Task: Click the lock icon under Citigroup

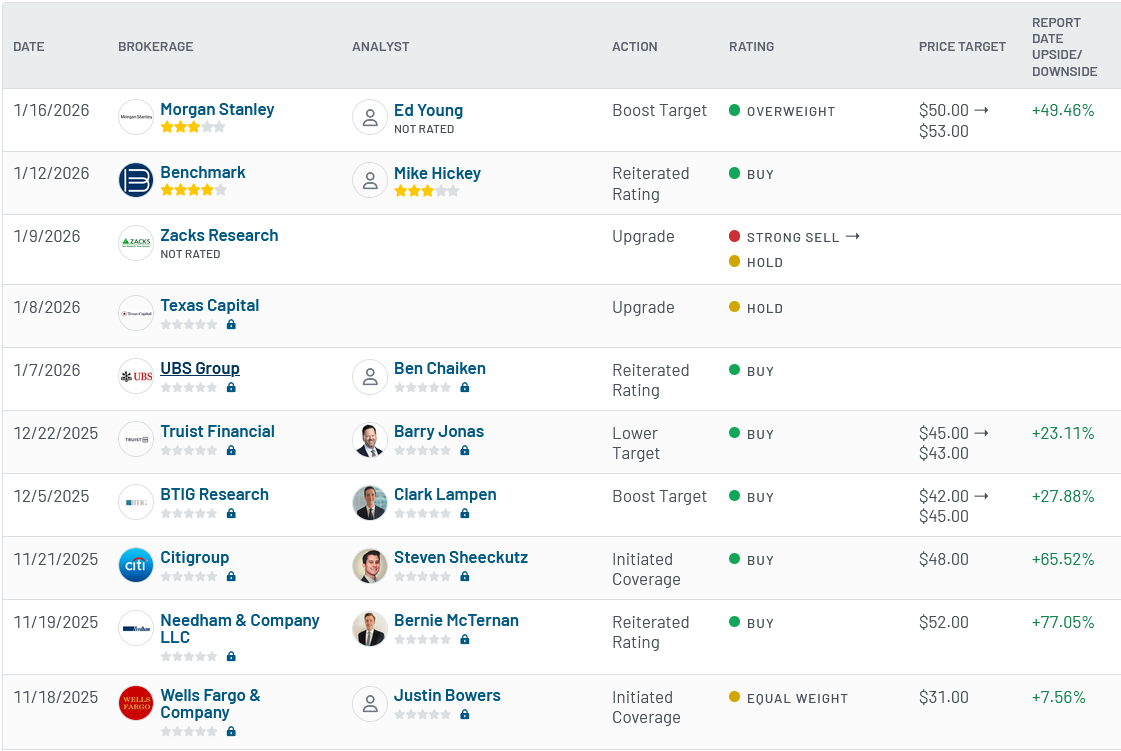Action: [x=231, y=576]
